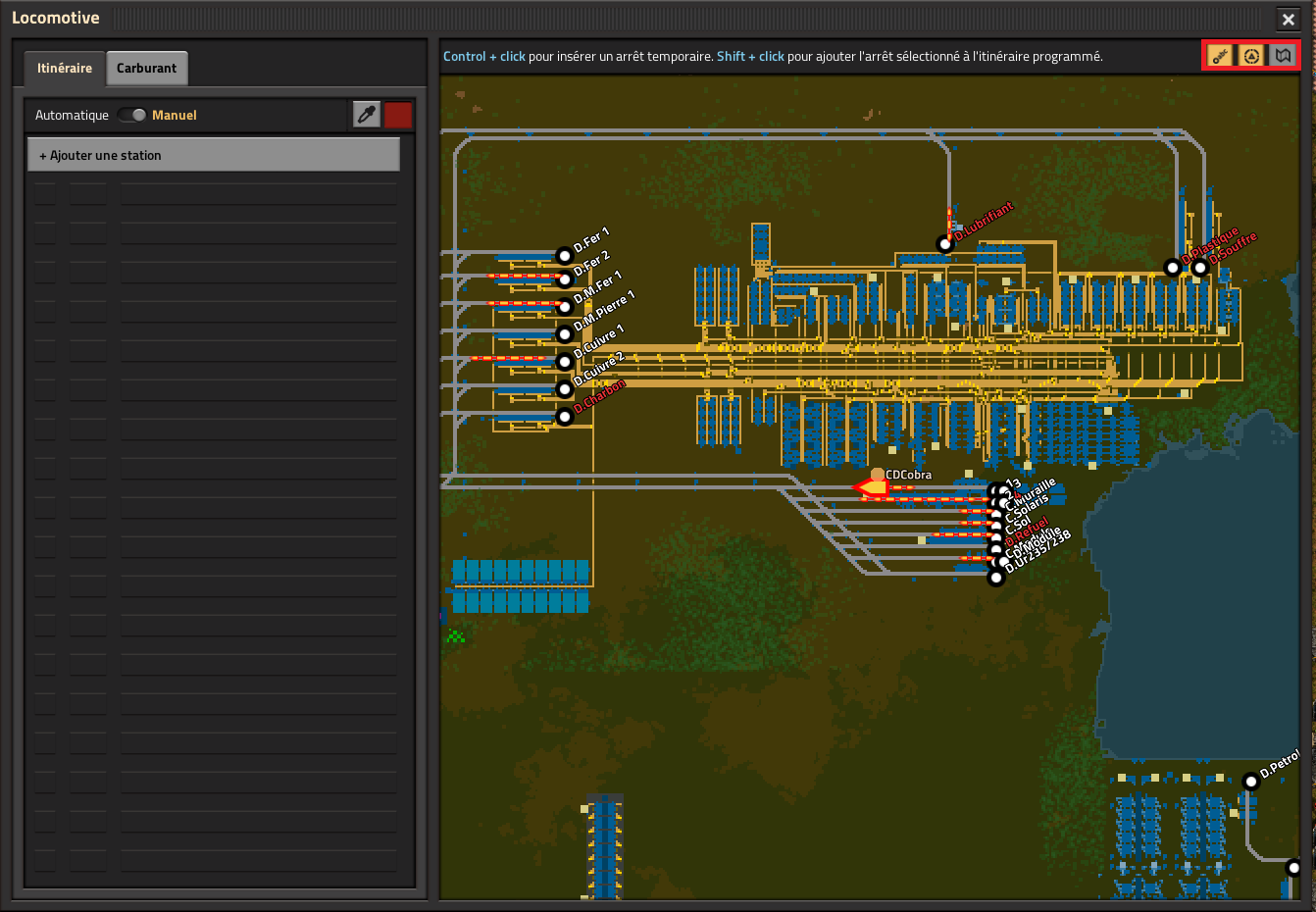Click the D.Ur235/238 station label

(x=1038, y=552)
